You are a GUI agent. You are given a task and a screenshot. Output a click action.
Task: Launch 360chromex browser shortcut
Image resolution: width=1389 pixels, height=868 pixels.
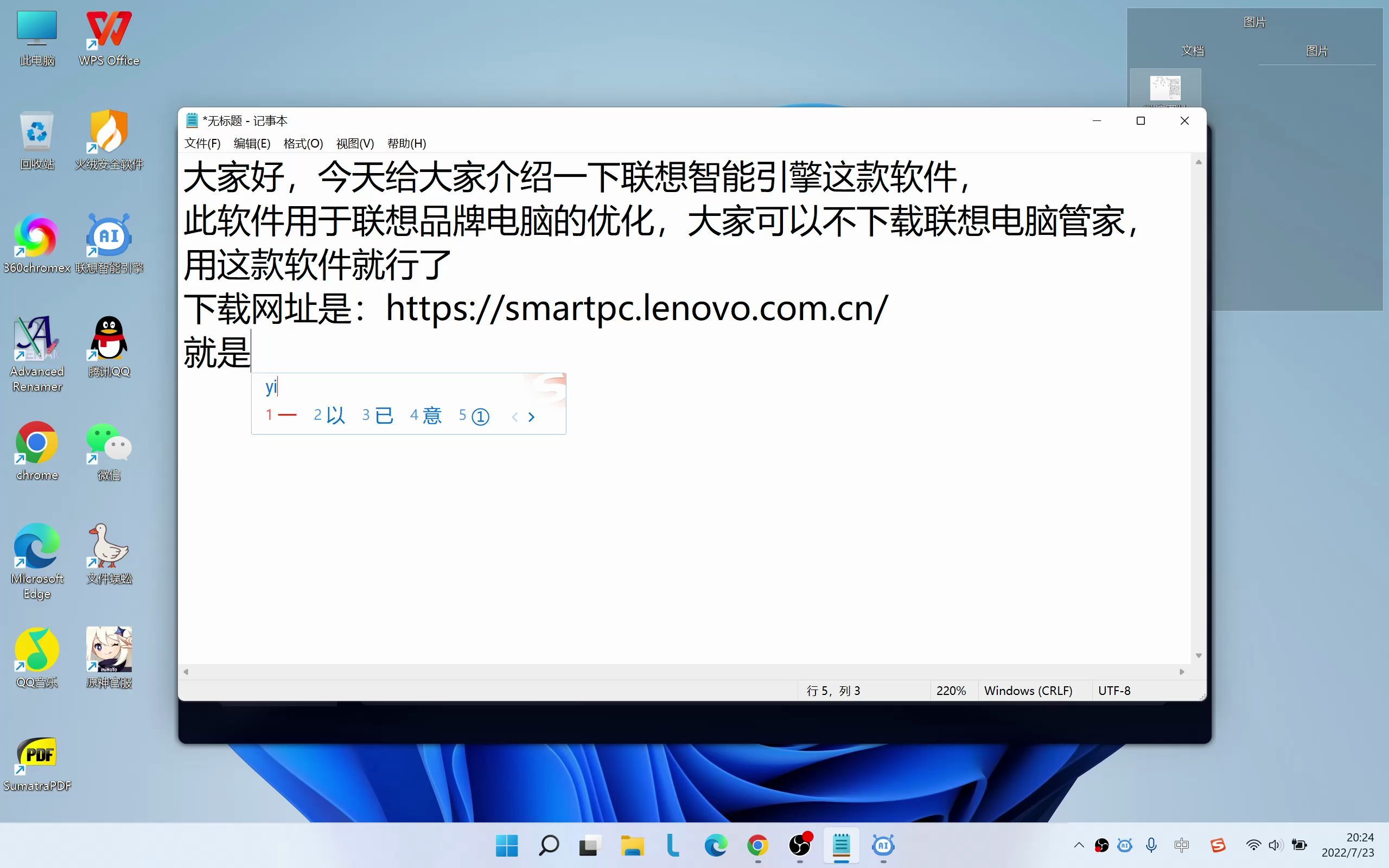click(x=37, y=245)
